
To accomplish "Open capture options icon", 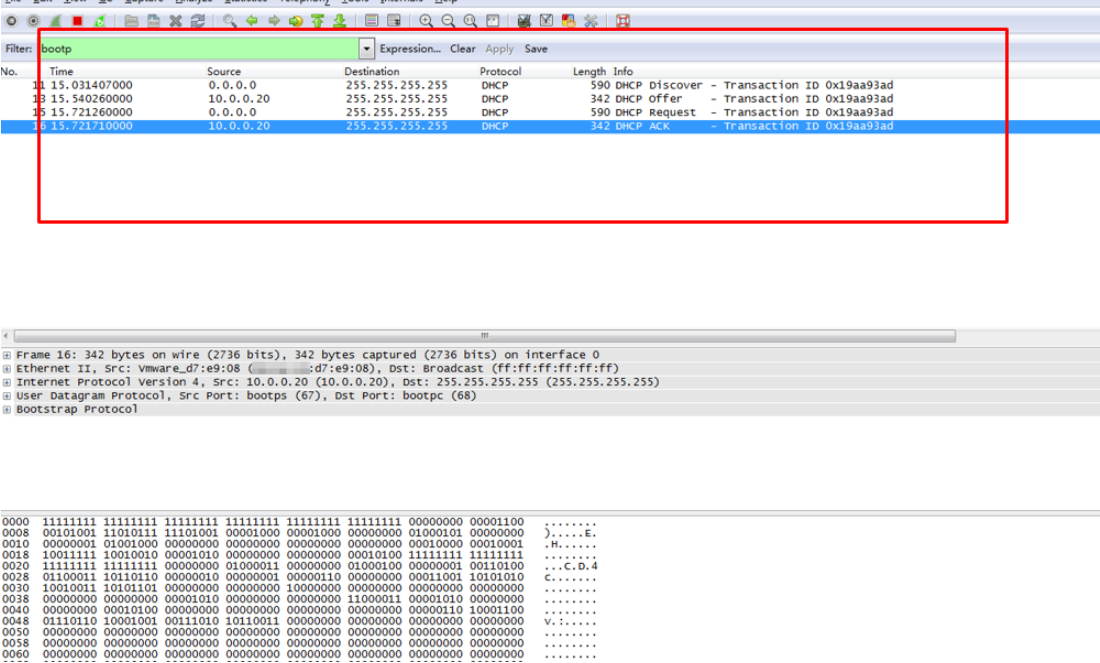I will [x=33, y=21].
